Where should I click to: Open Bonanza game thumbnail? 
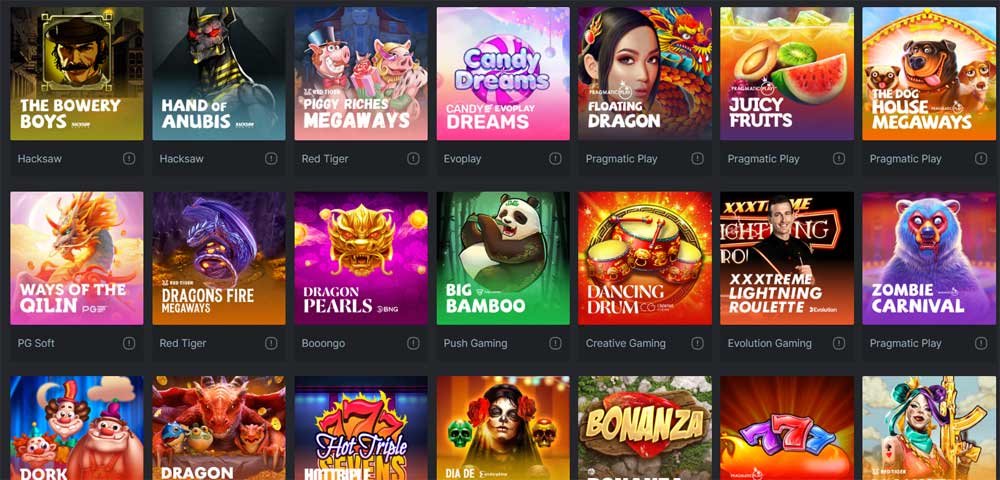(x=645, y=428)
